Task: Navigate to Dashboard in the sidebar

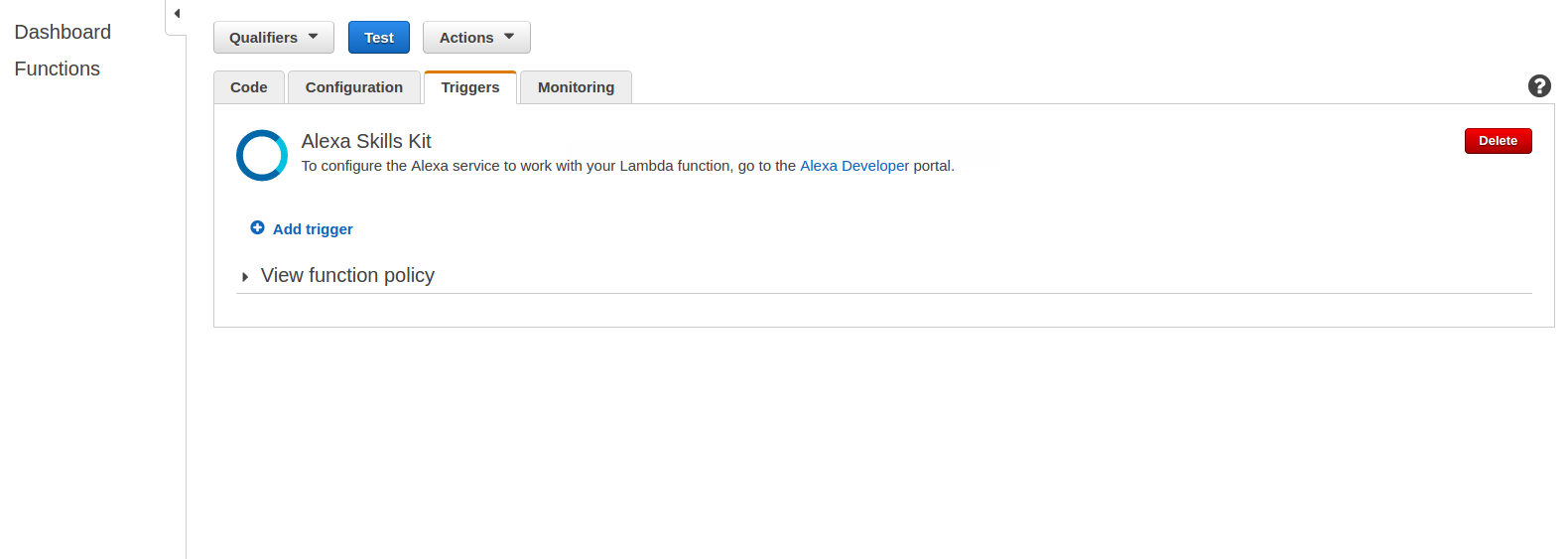Action: point(63,32)
